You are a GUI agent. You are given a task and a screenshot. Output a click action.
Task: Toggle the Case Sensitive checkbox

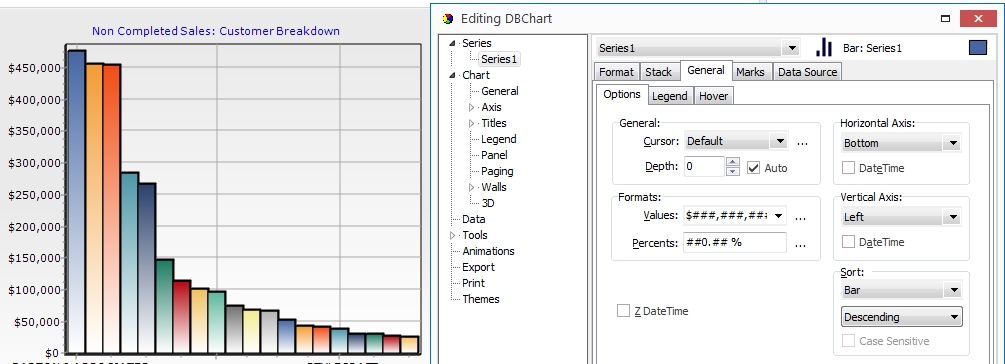pyautogui.click(x=848, y=341)
